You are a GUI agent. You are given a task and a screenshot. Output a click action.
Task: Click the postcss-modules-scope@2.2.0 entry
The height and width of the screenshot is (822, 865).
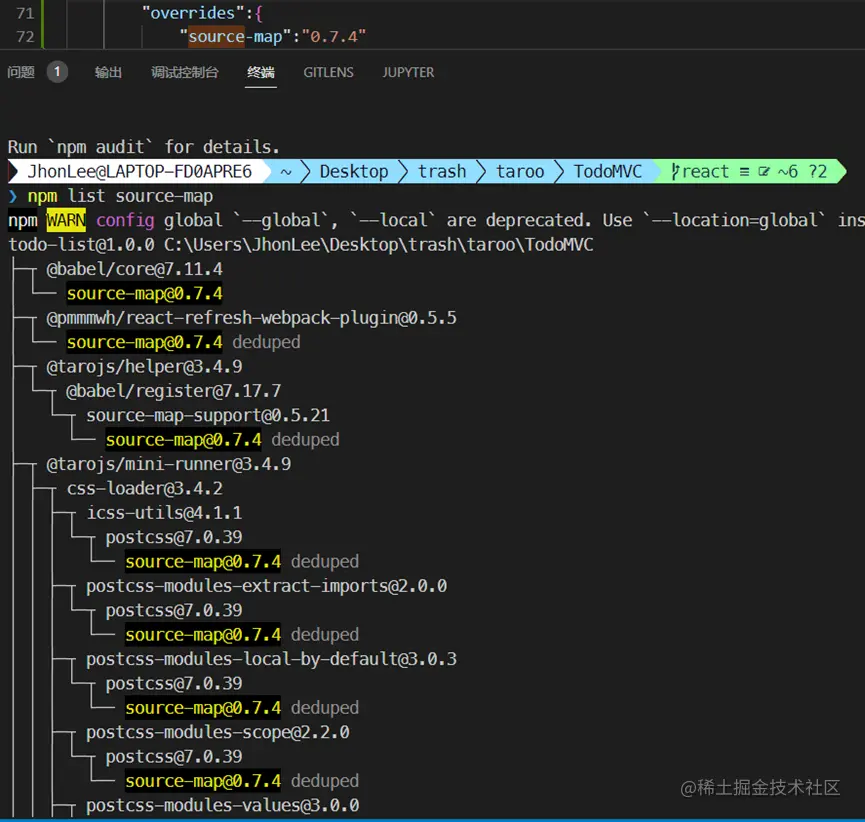pos(218,732)
